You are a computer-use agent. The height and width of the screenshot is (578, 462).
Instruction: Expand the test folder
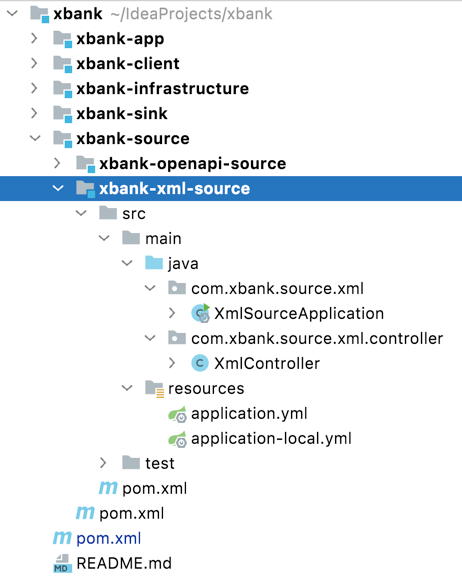pos(103,463)
